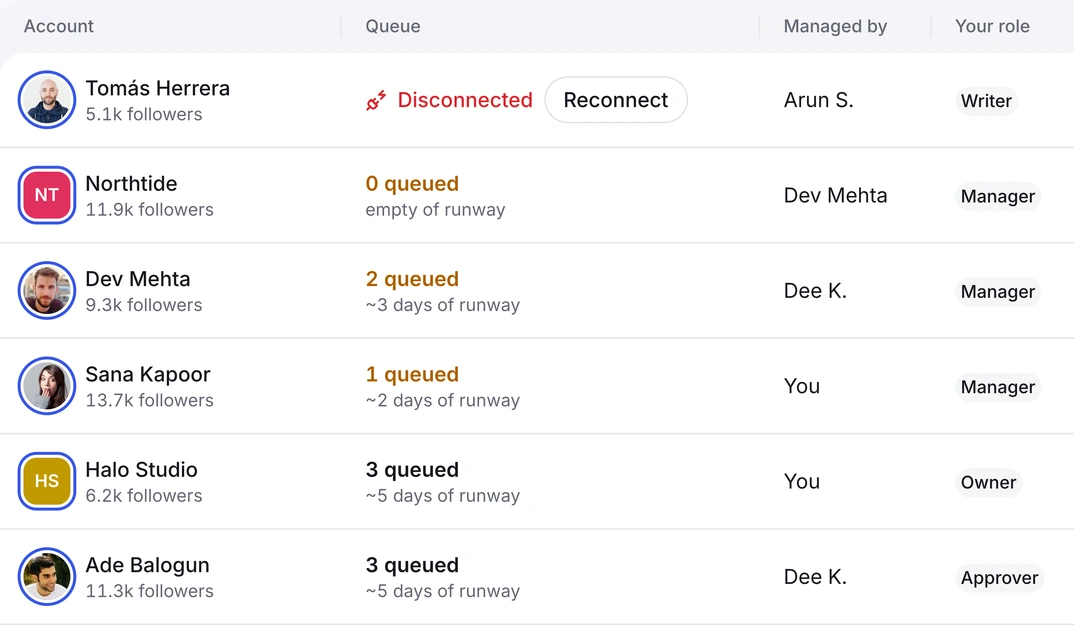The height and width of the screenshot is (625, 1074).
Task: Click Dev Mehta's 2 queued label
Action: click(x=412, y=278)
